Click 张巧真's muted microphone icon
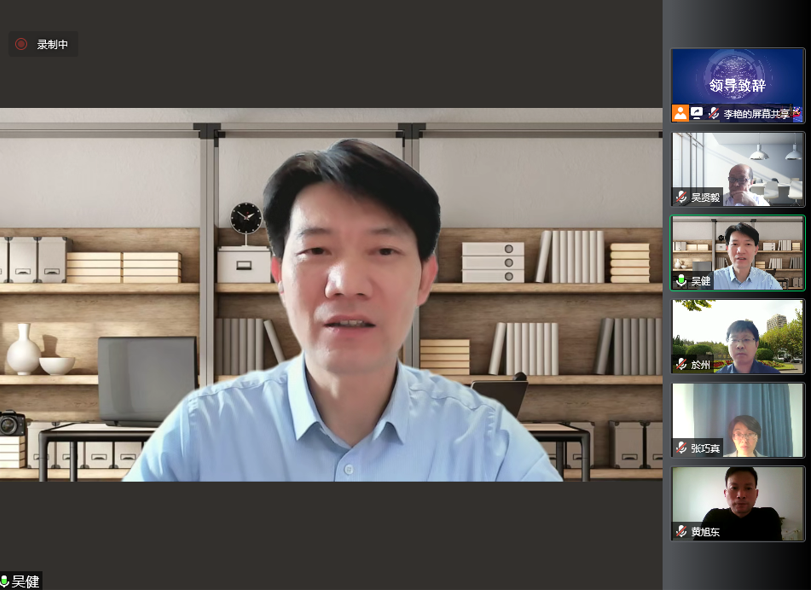Image resolution: width=811 pixels, height=591 pixels. tap(681, 448)
